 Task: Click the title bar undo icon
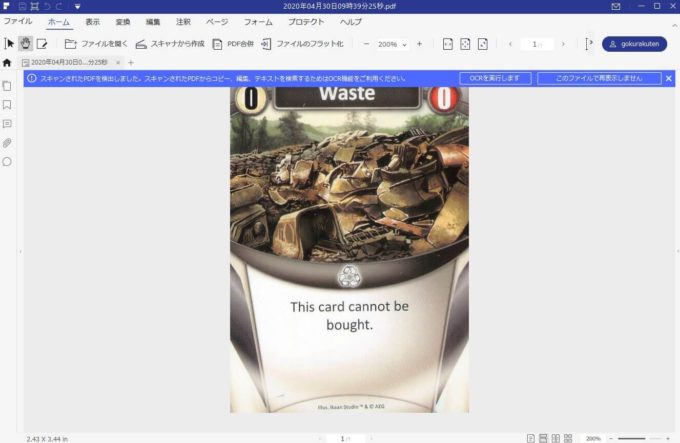(47, 7)
